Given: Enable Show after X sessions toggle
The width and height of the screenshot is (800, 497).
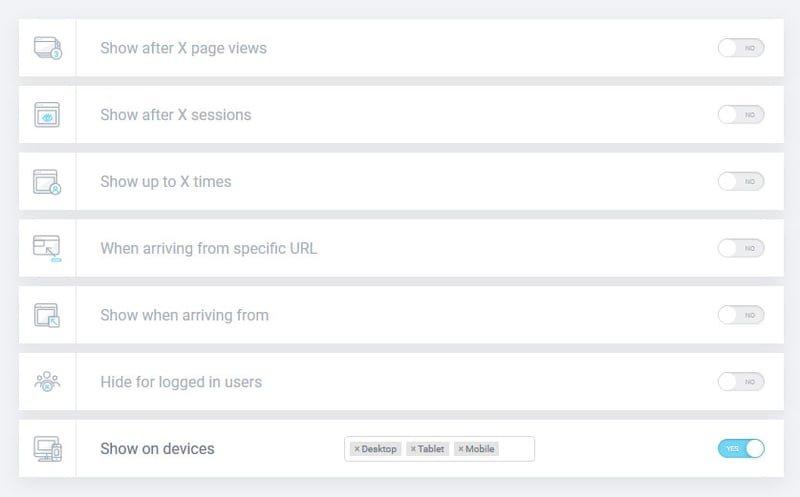Looking at the screenshot, I should [741, 115].
